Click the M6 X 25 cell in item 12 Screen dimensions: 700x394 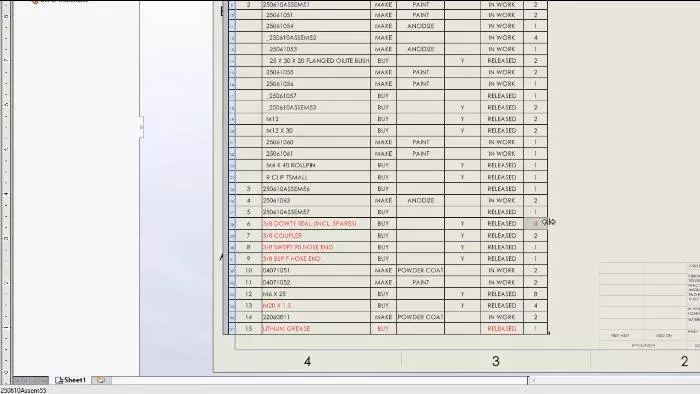(316, 294)
